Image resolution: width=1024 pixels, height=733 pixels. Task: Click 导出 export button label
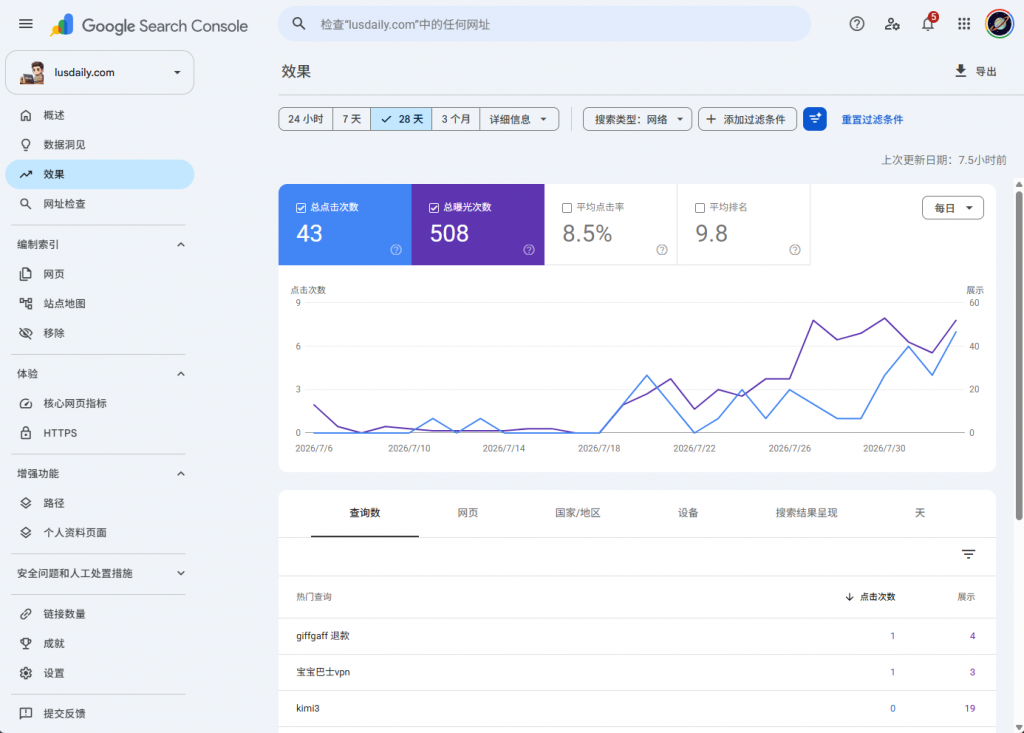tap(985, 72)
